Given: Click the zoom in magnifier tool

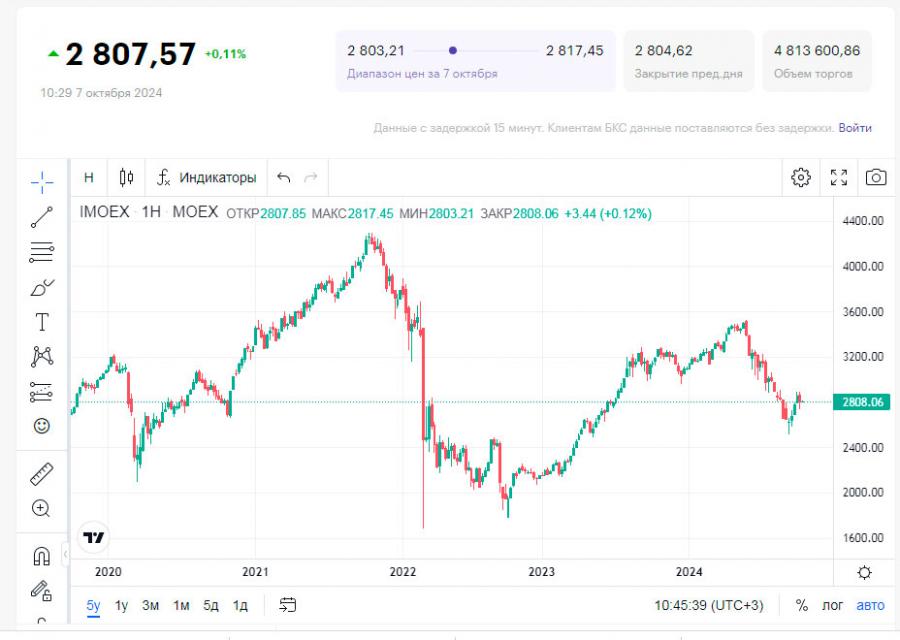Looking at the screenshot, I should tap(41, 508).
